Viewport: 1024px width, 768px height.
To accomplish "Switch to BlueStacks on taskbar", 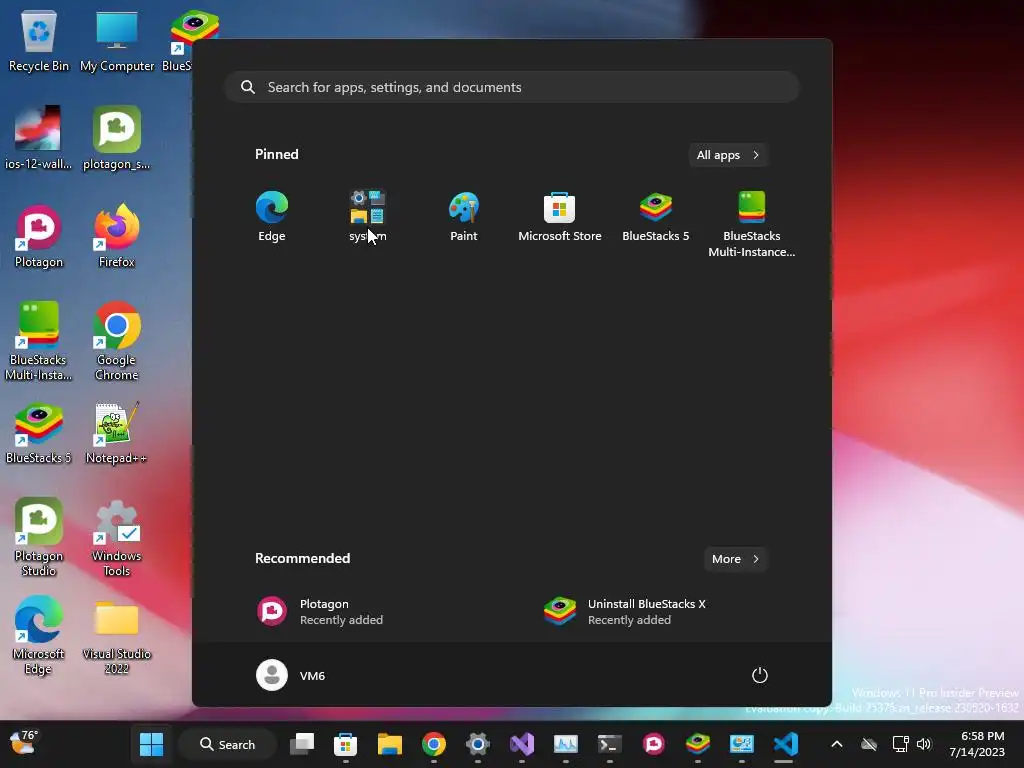I will (x=697, y=744).
